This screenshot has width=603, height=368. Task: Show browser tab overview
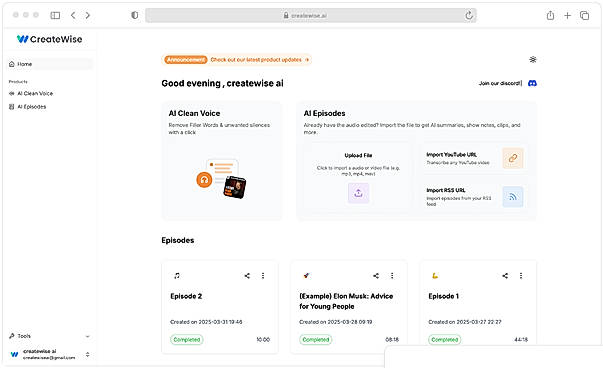[x=585, y=15]
